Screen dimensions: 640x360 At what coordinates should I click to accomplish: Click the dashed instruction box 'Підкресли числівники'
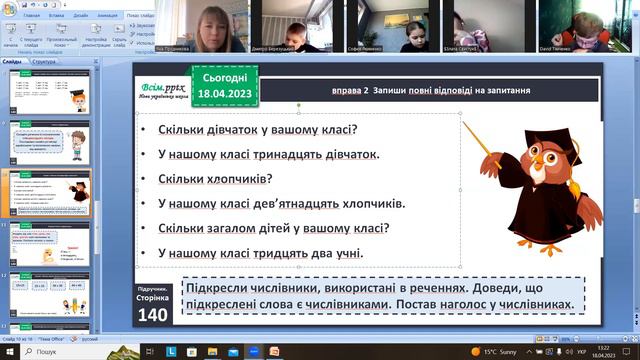pyautogui.click(x=383, y=296)
